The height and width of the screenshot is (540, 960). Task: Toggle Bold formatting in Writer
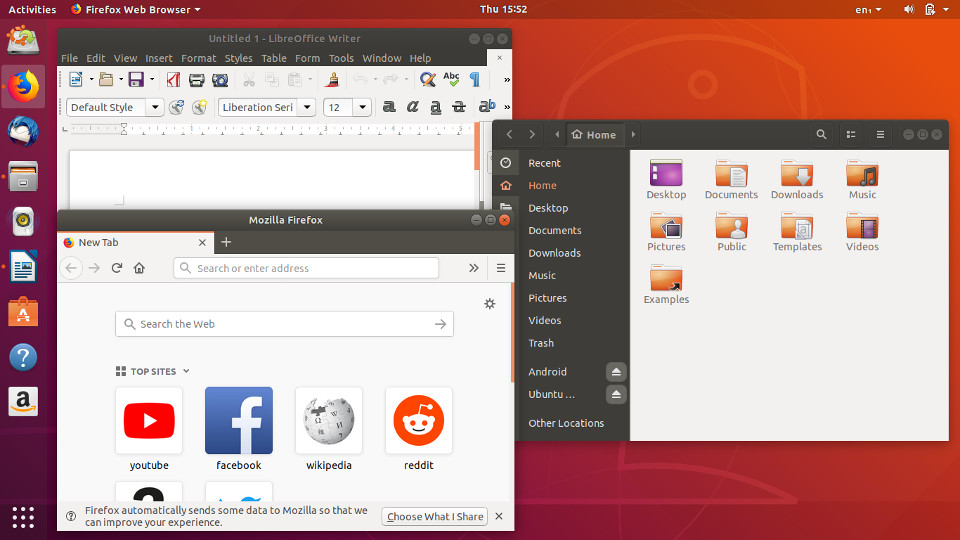[389, 107]
